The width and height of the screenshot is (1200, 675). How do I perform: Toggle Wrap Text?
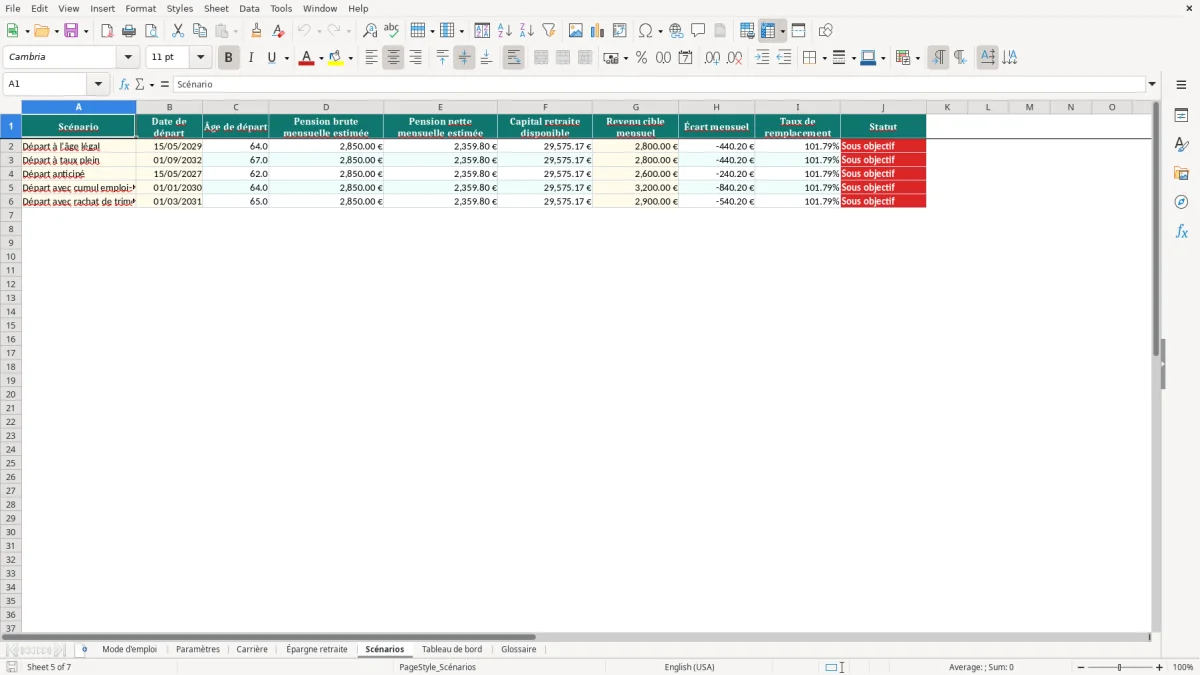pos(514,58)
